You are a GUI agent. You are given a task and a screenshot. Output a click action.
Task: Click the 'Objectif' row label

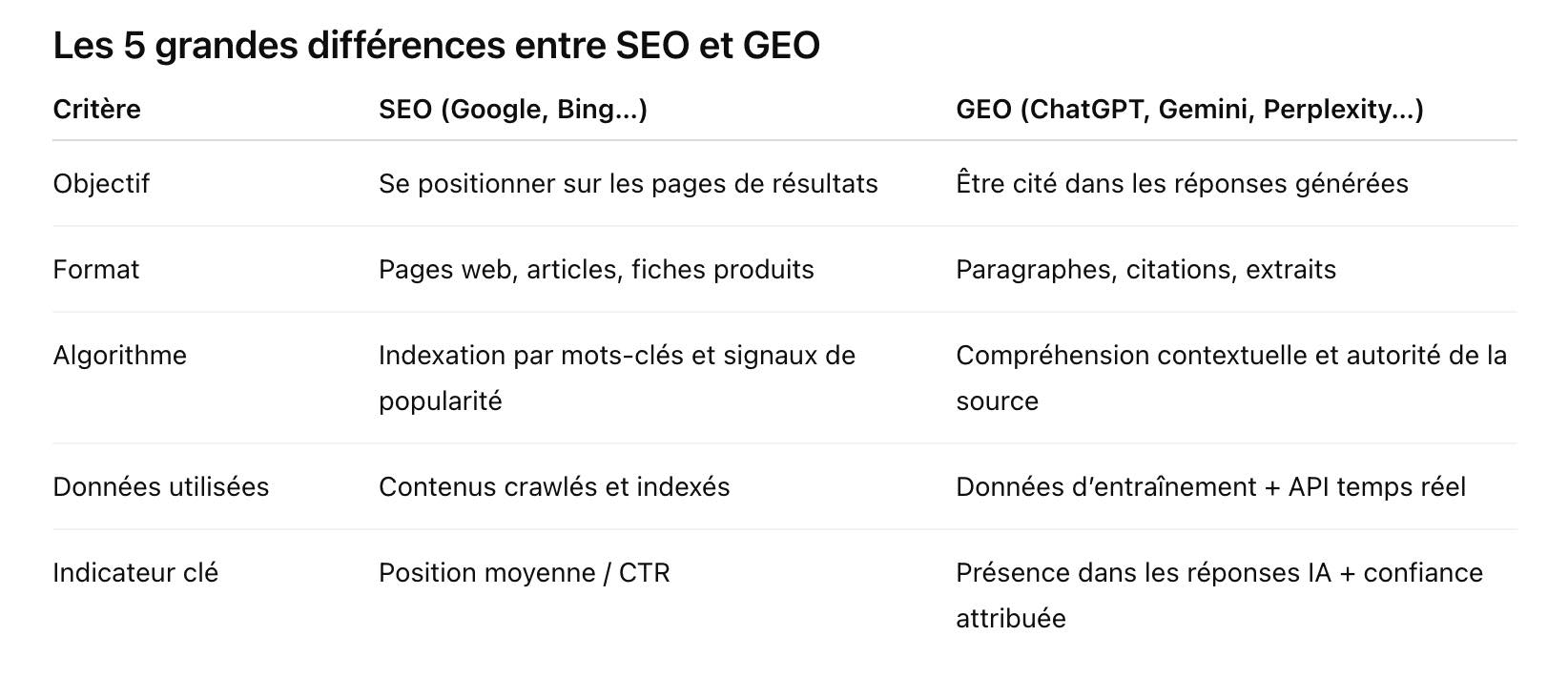101,183
